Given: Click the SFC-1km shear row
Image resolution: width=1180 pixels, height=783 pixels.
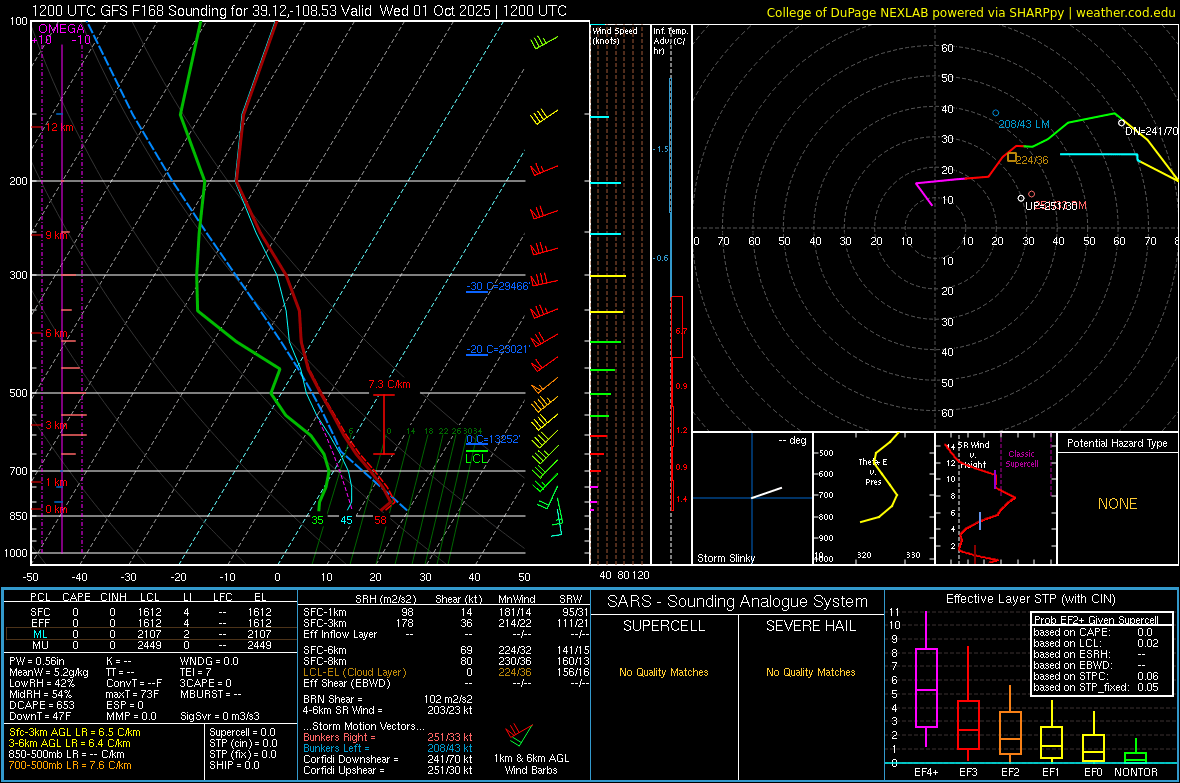Looking at the screenshot, I should (x=446, y=612).
